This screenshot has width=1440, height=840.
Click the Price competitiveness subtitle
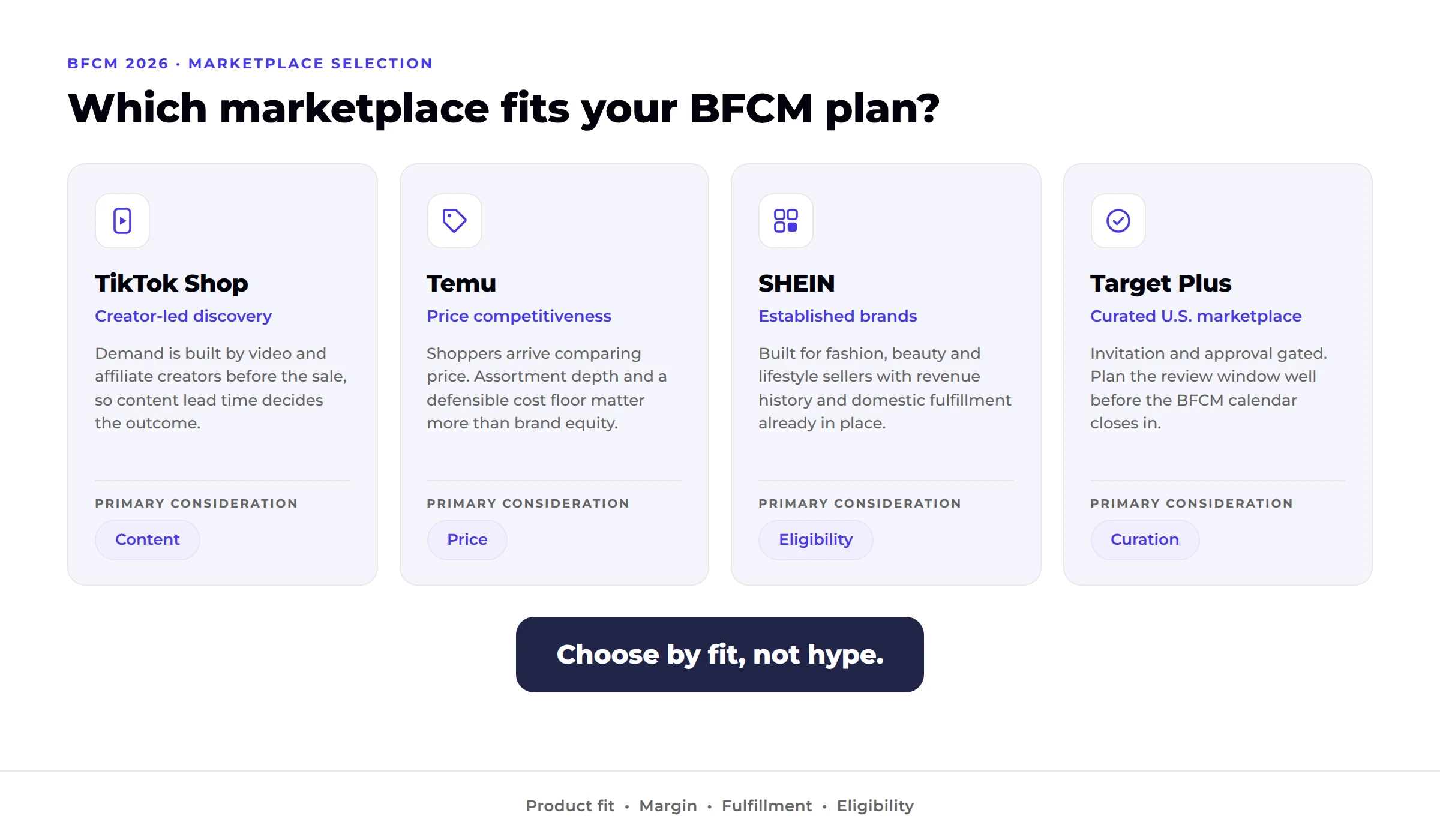pyautogui.click(x=519, y=316)
